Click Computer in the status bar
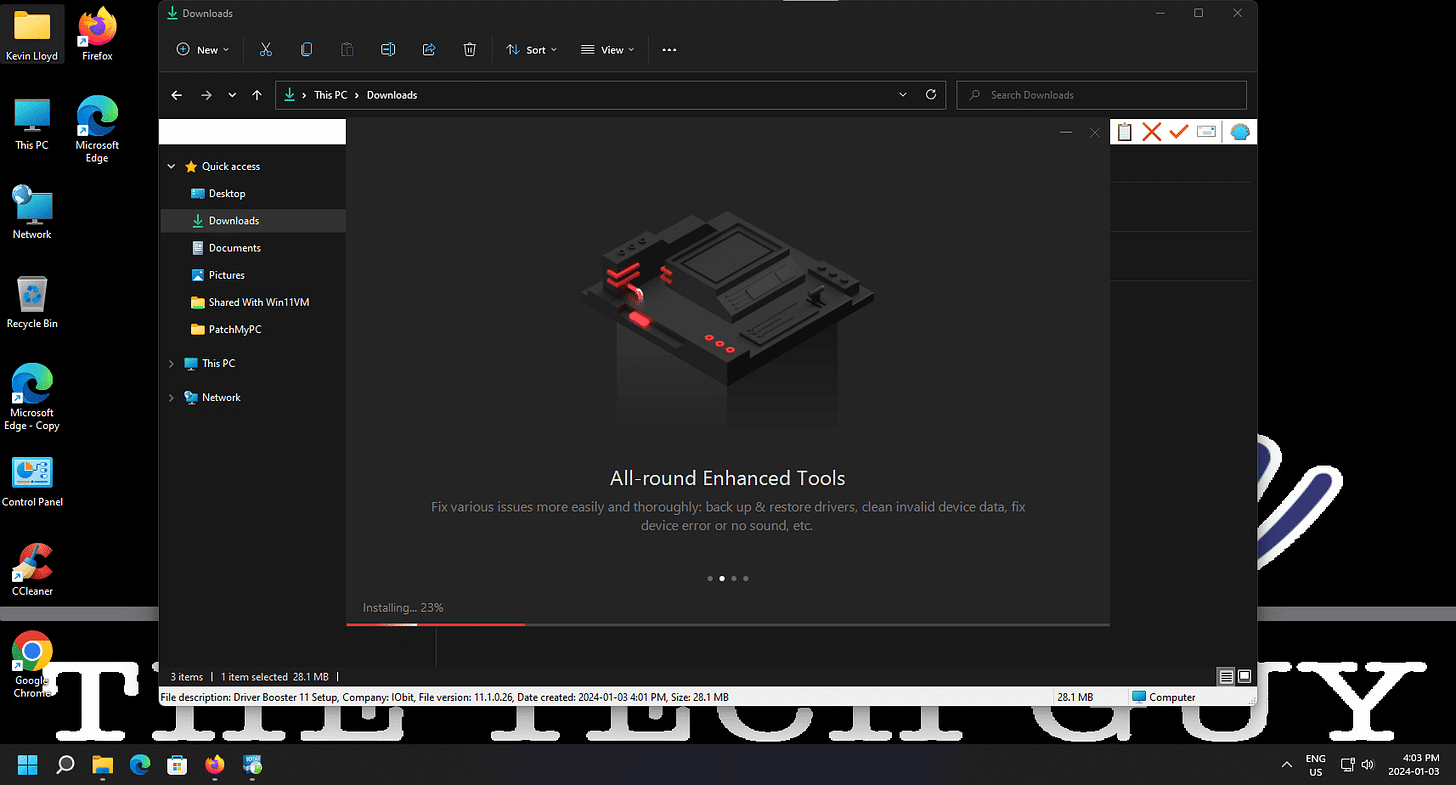1456x785 pixels. click(x=1164, y=697)
